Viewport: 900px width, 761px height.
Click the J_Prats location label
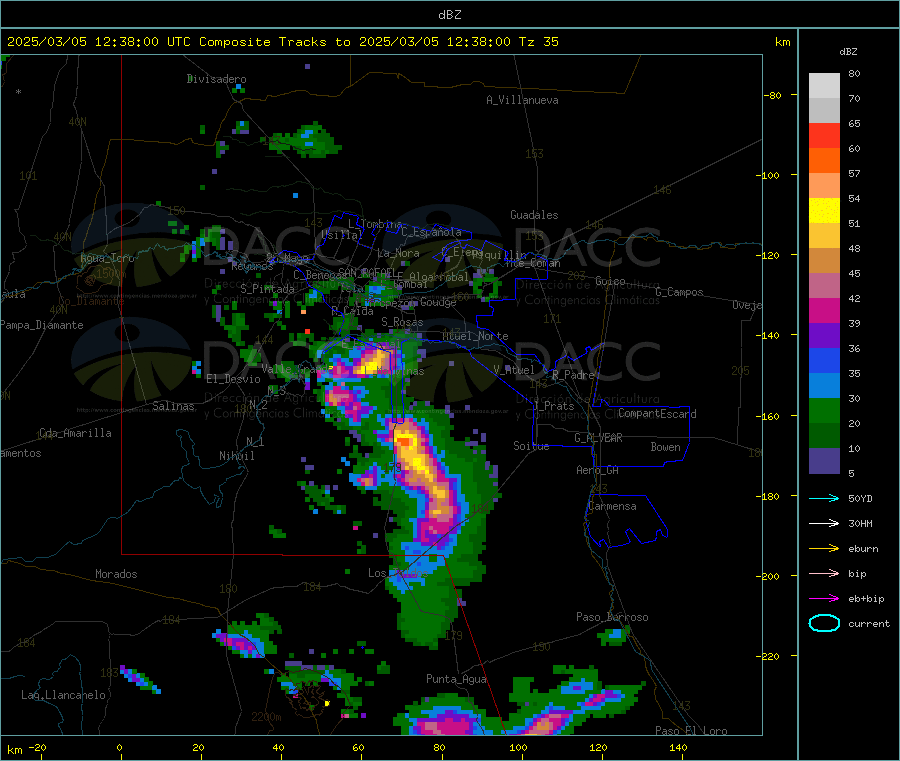pyautogui.click(x=554, y=405)
